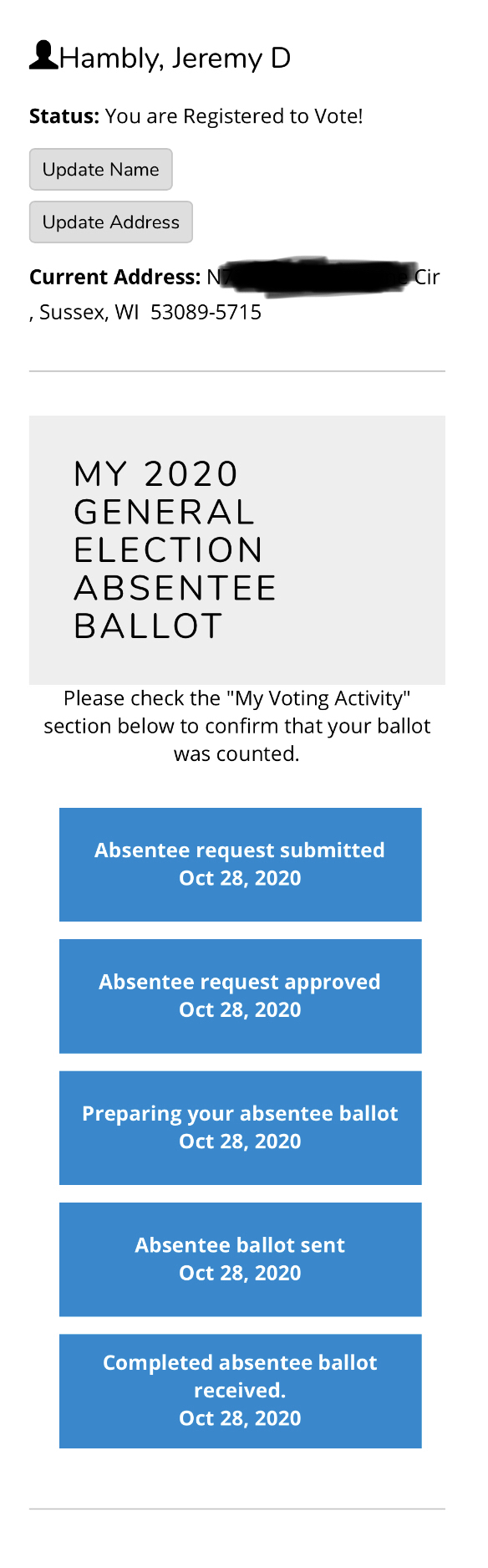Click the "My Voting Activity" instruction paragraph
The image size is (488, 1568).
point(237,726)
